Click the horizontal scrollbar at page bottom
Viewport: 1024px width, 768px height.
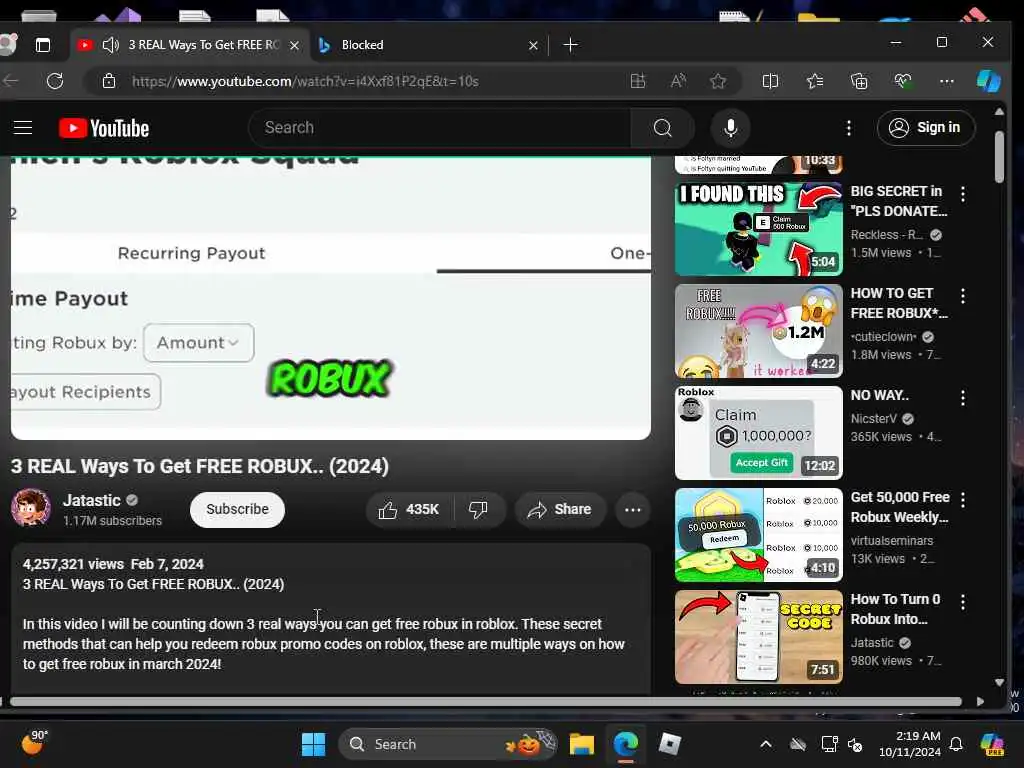point(485,701)
